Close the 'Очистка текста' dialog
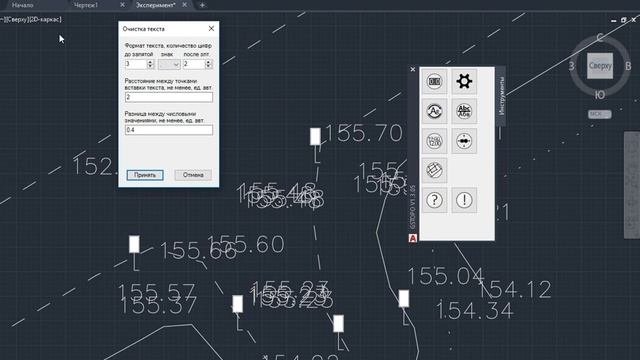The image size is (640, 360). pyautogui.click(x=211, y=29)
